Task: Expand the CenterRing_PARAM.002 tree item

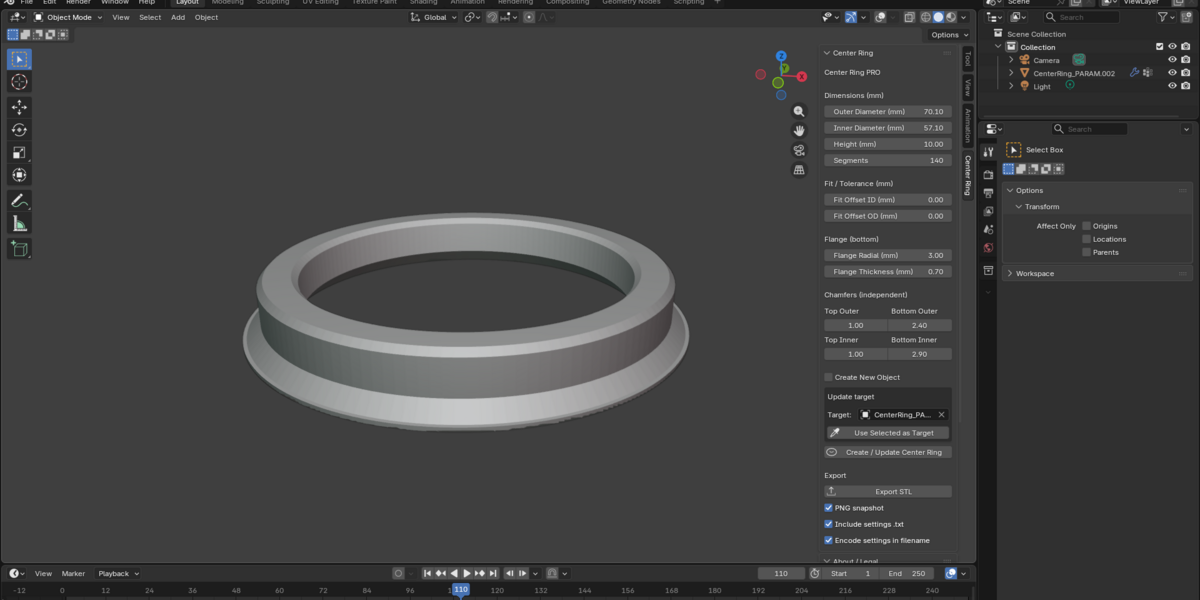Action: [x=1011, y=73]
